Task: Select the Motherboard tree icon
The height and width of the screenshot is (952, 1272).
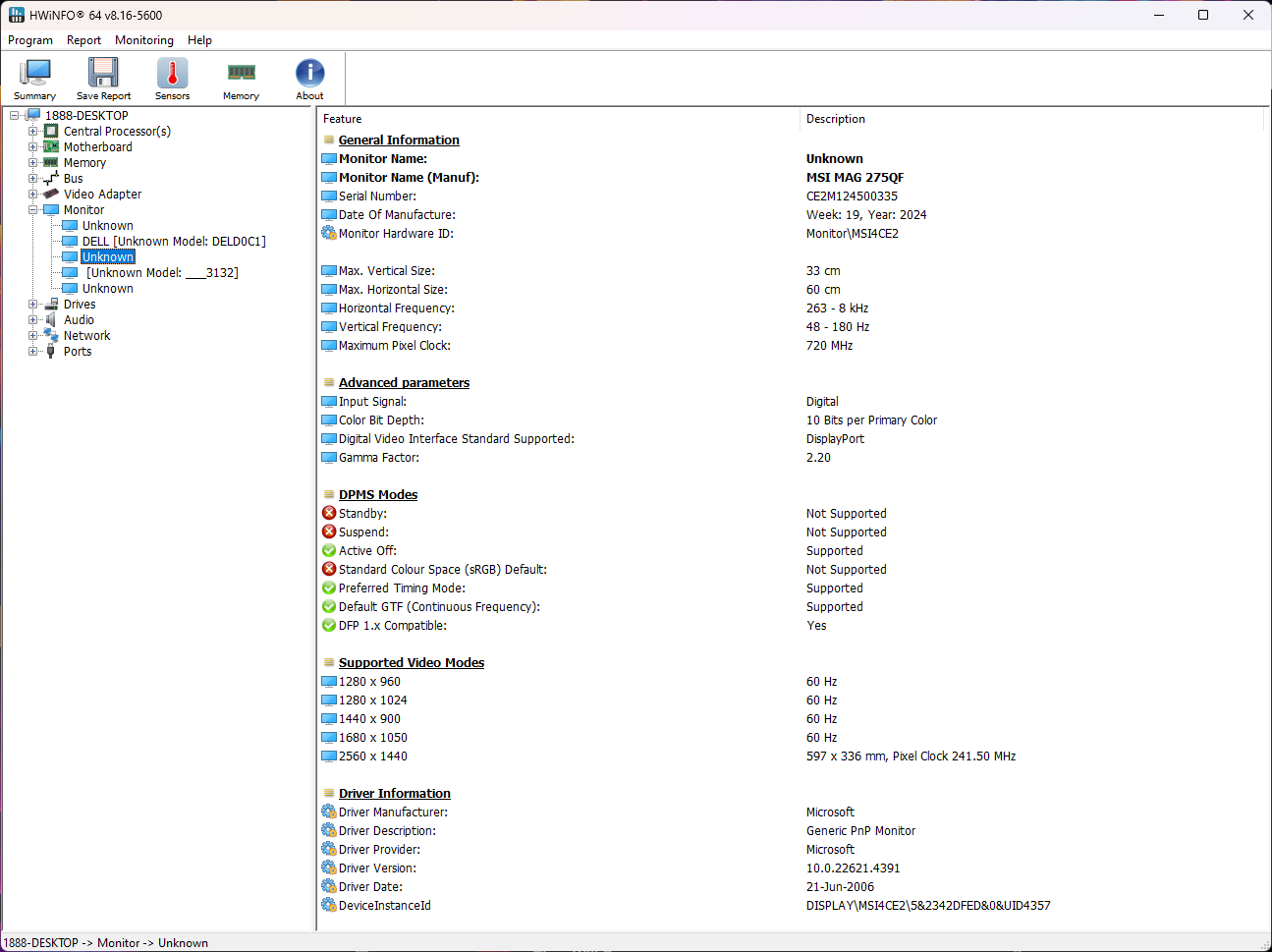Action: click(51, 146)
